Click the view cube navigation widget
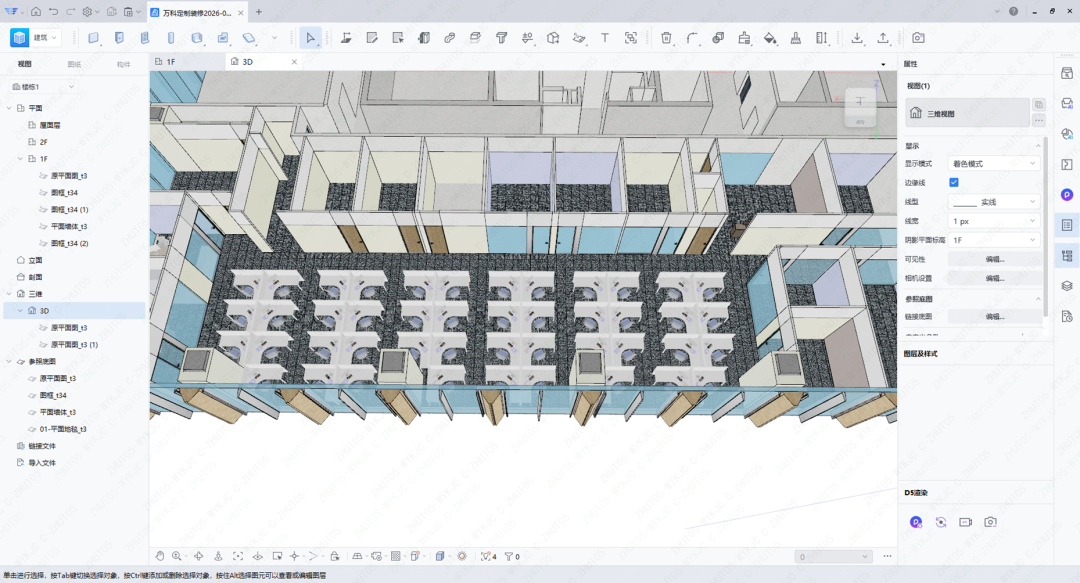The width and height of the screenshot is (1080, 583). click(x=860, y=106)
